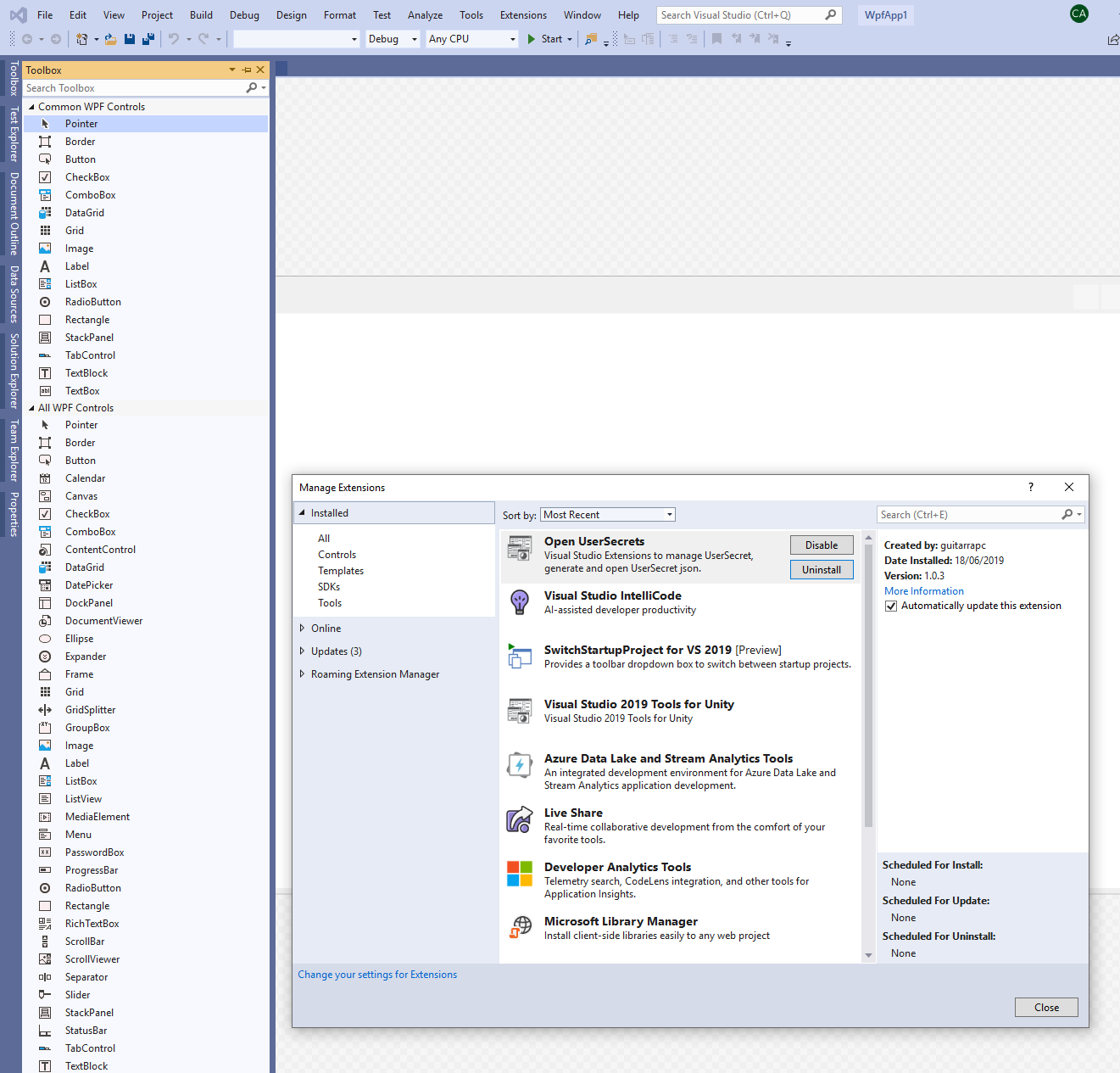
Task: Open the Extensions menu
Action: point(523,14)
